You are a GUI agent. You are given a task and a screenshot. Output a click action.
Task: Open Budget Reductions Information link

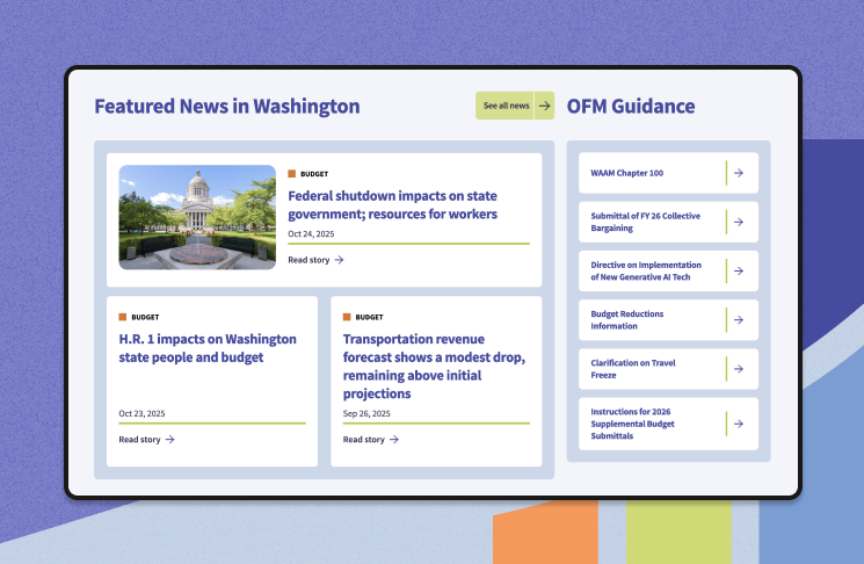(627, 320)
